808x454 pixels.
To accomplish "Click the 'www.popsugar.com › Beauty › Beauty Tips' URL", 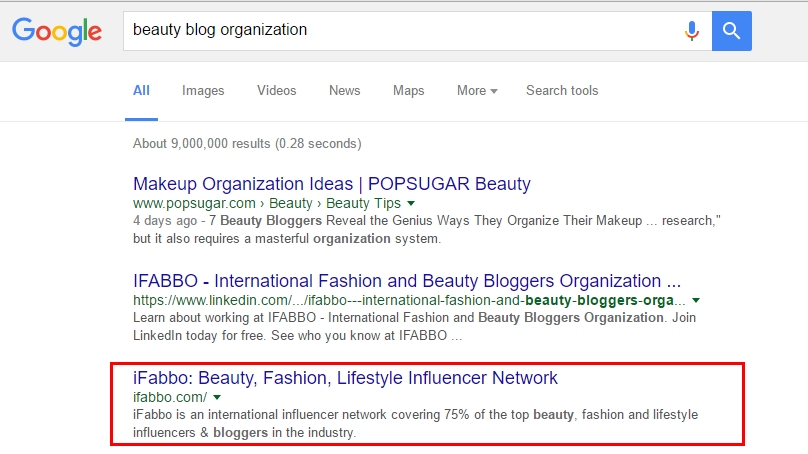I will [267, 204].
